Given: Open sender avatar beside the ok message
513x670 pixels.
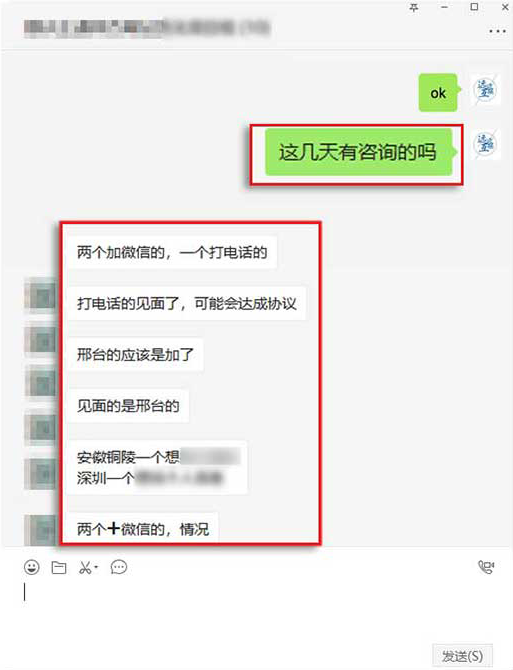Looking at the screenshot, I should coord(486,90).
